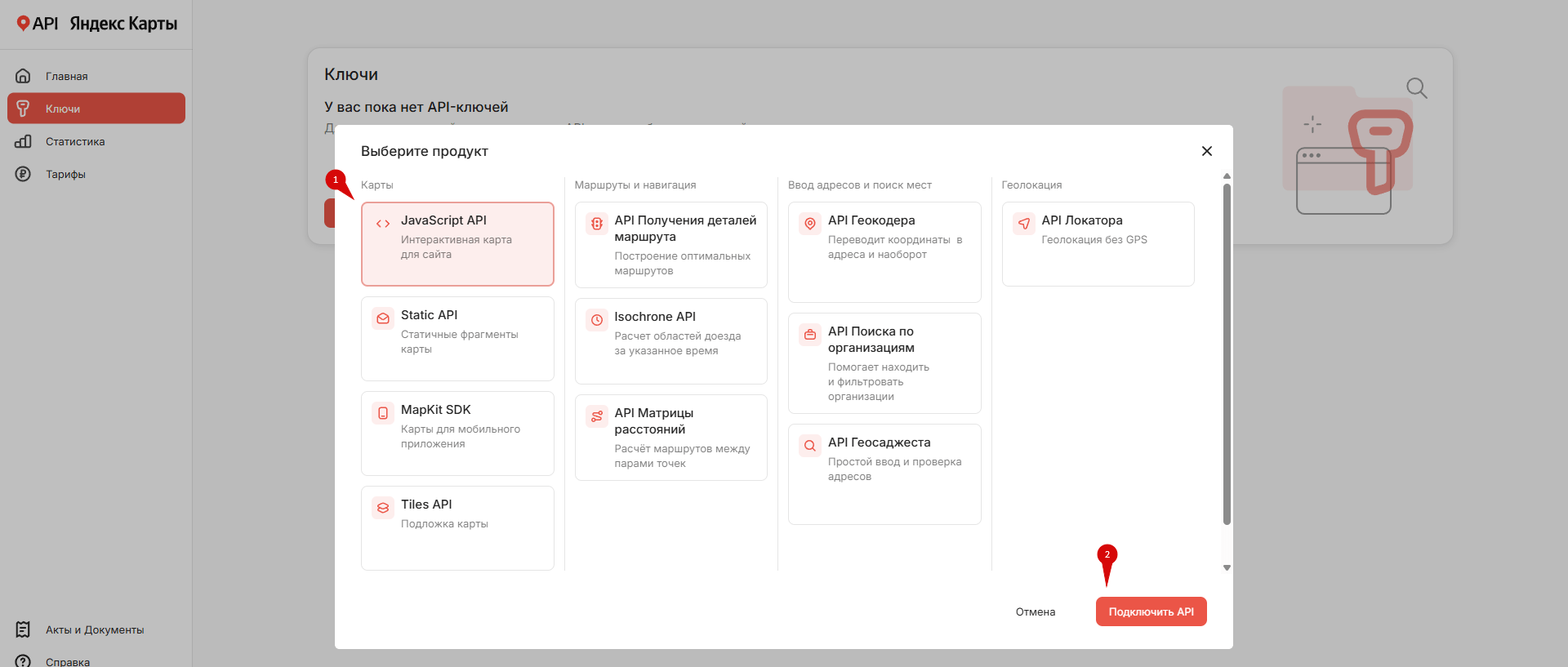The image size is (1568, 667).
Task: Select the JavaScript API product card
Action: coord(457,244)
